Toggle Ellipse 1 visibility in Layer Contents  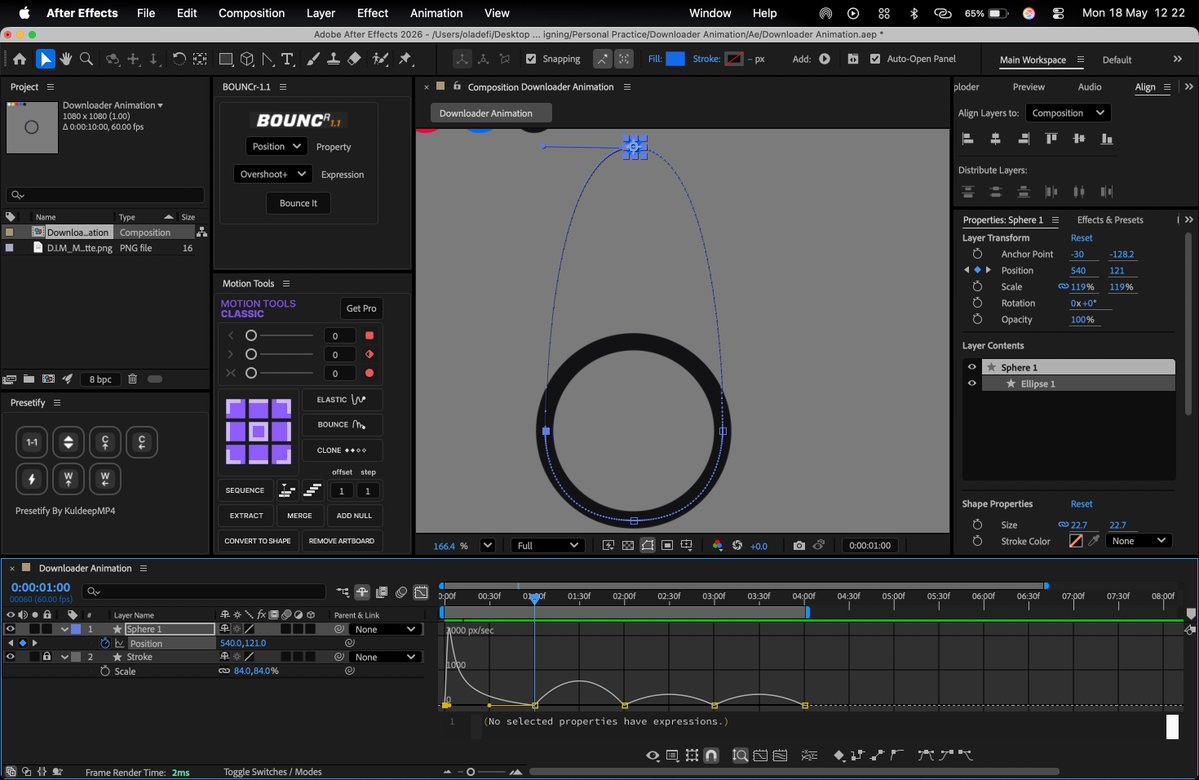tap(972, 384)
